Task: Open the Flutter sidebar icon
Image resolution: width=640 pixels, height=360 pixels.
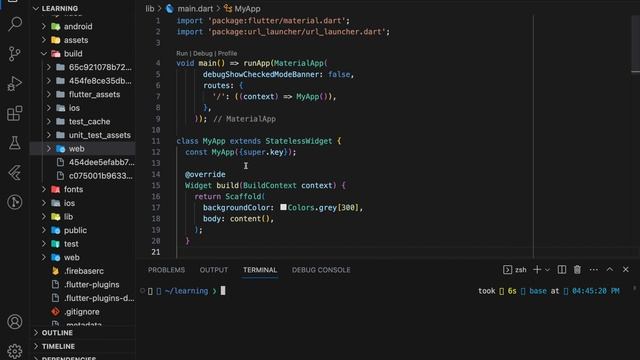Action: 15,173
